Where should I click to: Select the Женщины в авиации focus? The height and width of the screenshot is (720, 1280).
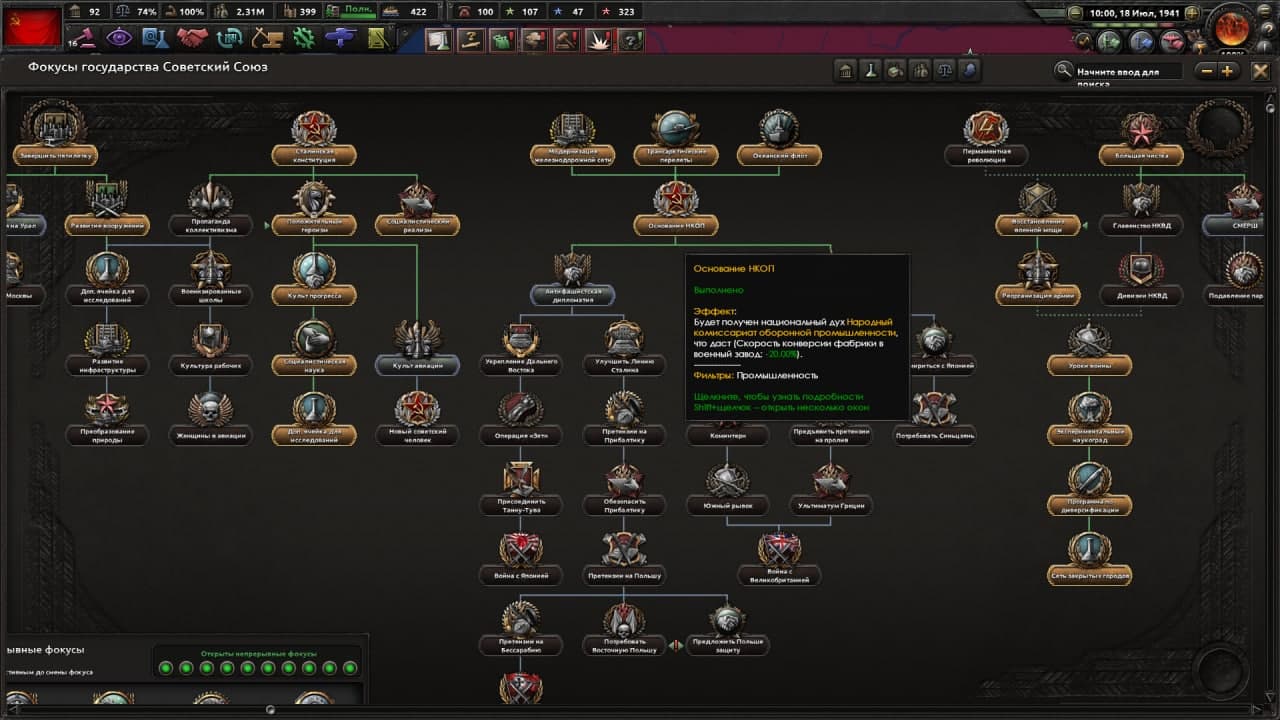point(210,418)
